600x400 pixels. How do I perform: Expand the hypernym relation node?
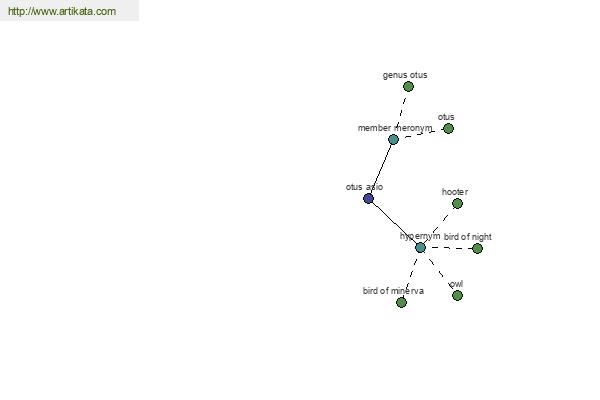(420, 248)
